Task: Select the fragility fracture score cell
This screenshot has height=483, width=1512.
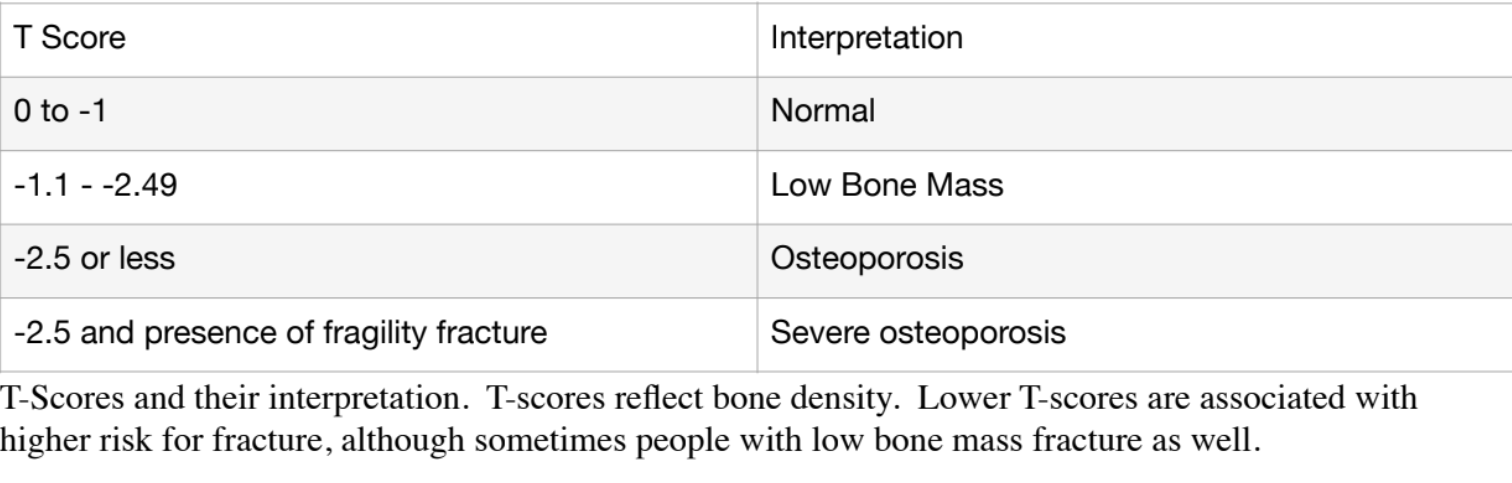Action: pyautogui.click(x=378, y=335)
